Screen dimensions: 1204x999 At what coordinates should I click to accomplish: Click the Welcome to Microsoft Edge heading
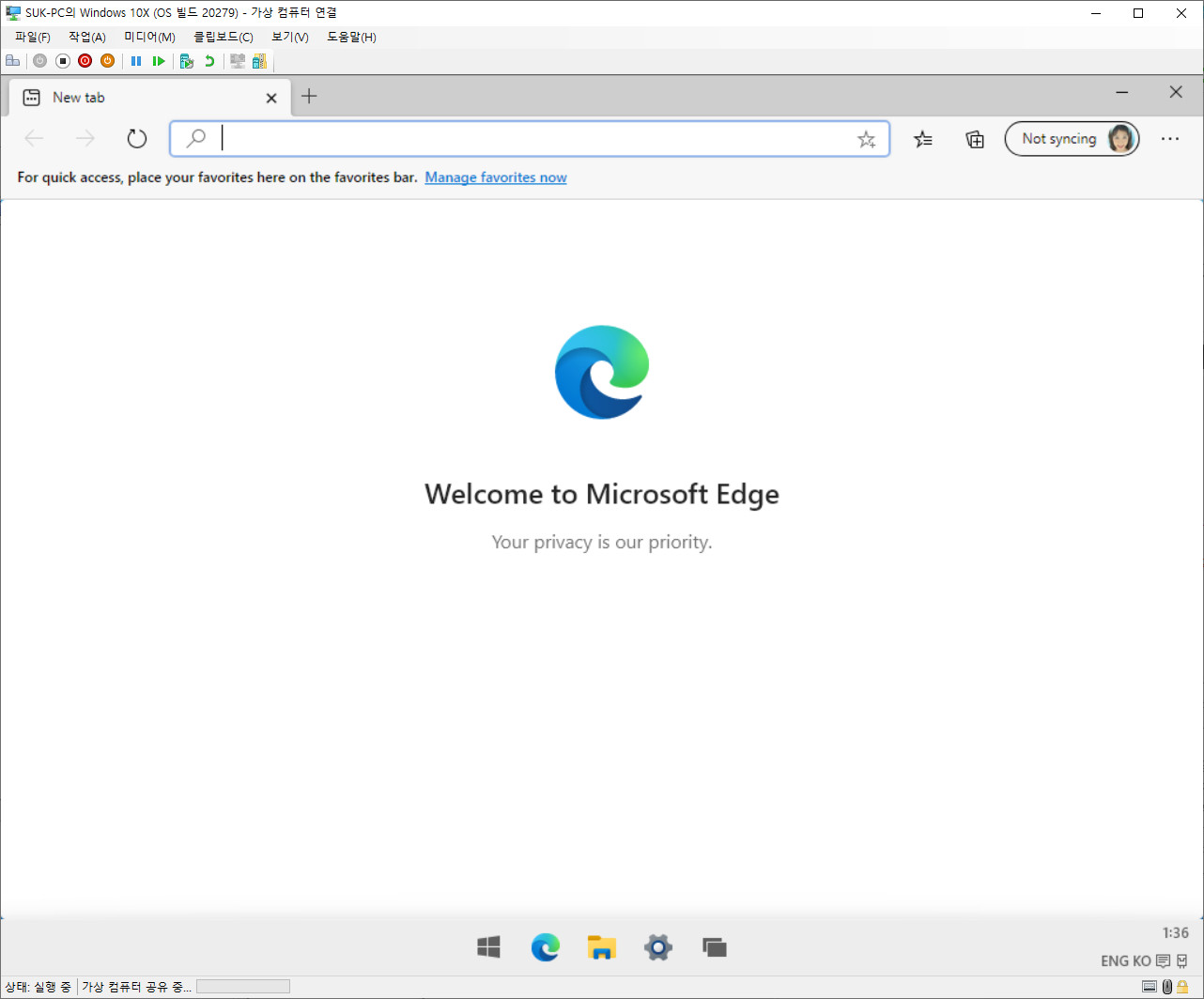602,494
